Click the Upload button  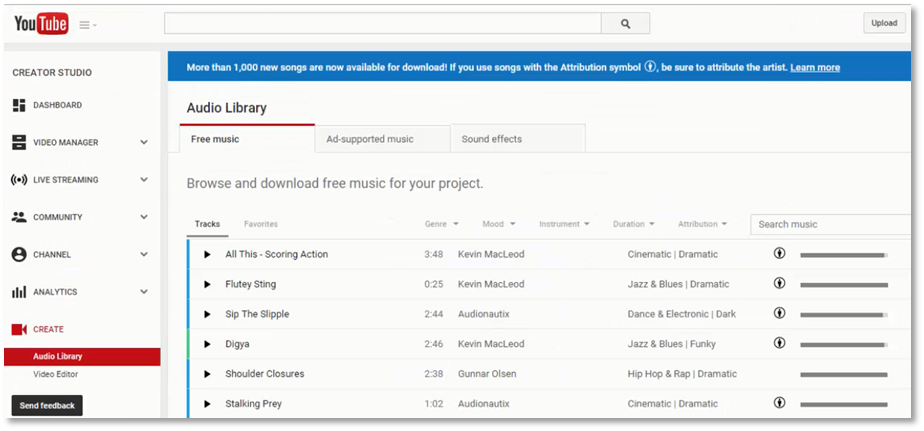884,23
